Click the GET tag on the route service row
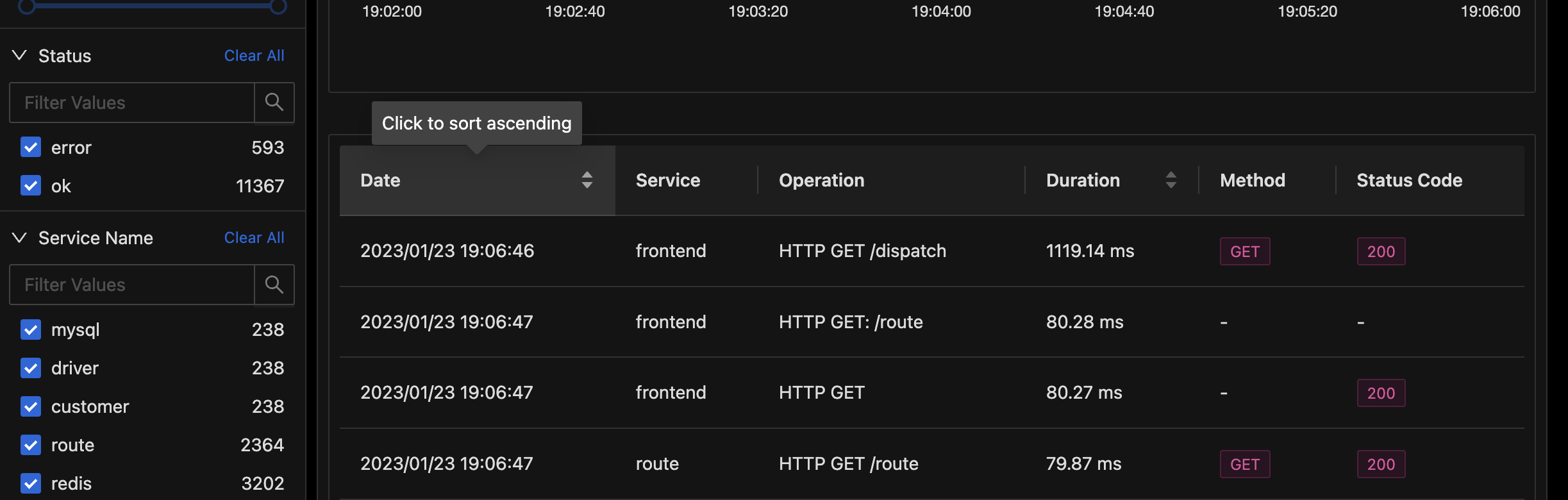This screenshot has width=1568, height=500. tap(1244, 463)
